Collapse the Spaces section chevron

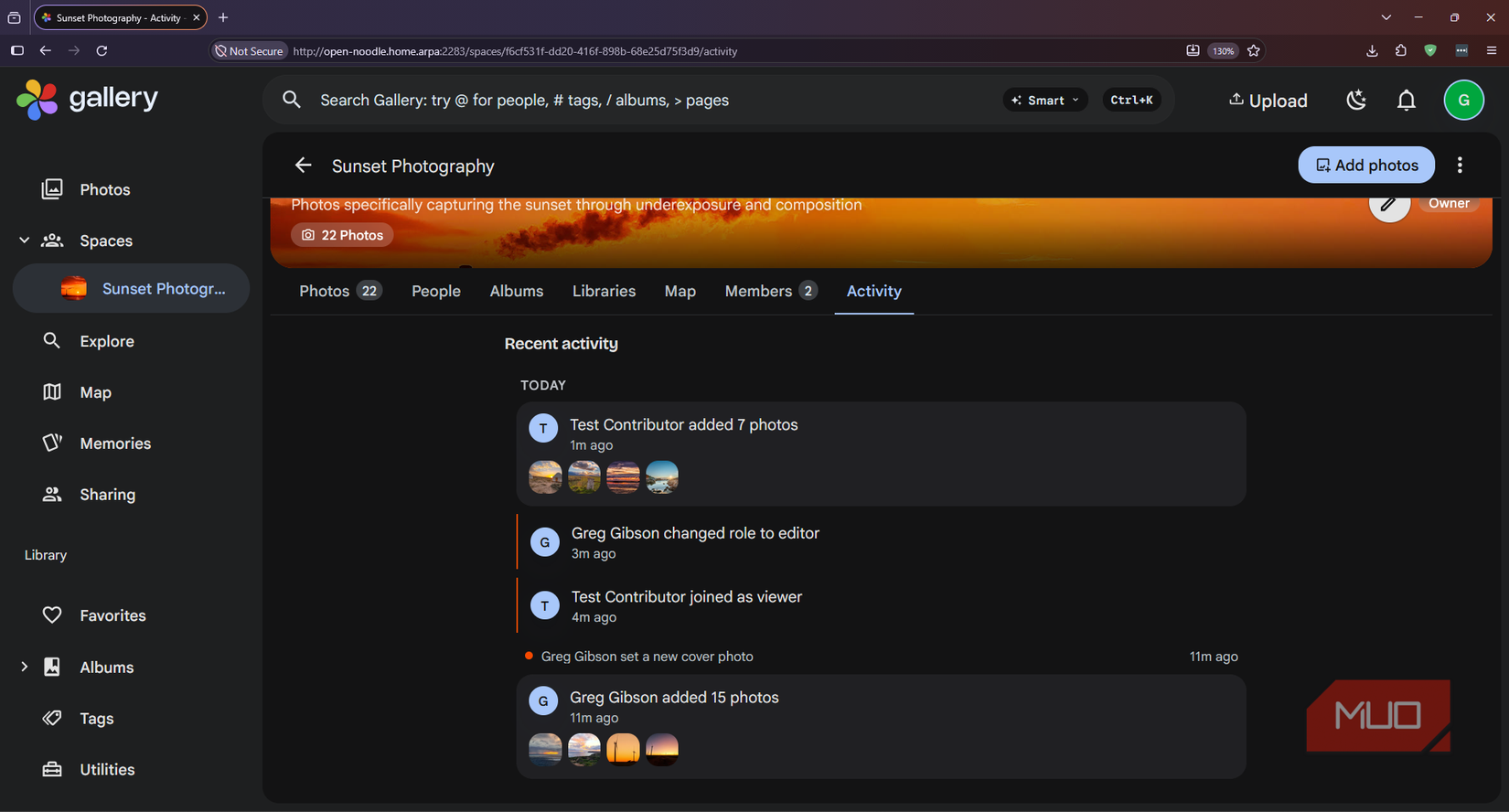click(25, 240)
